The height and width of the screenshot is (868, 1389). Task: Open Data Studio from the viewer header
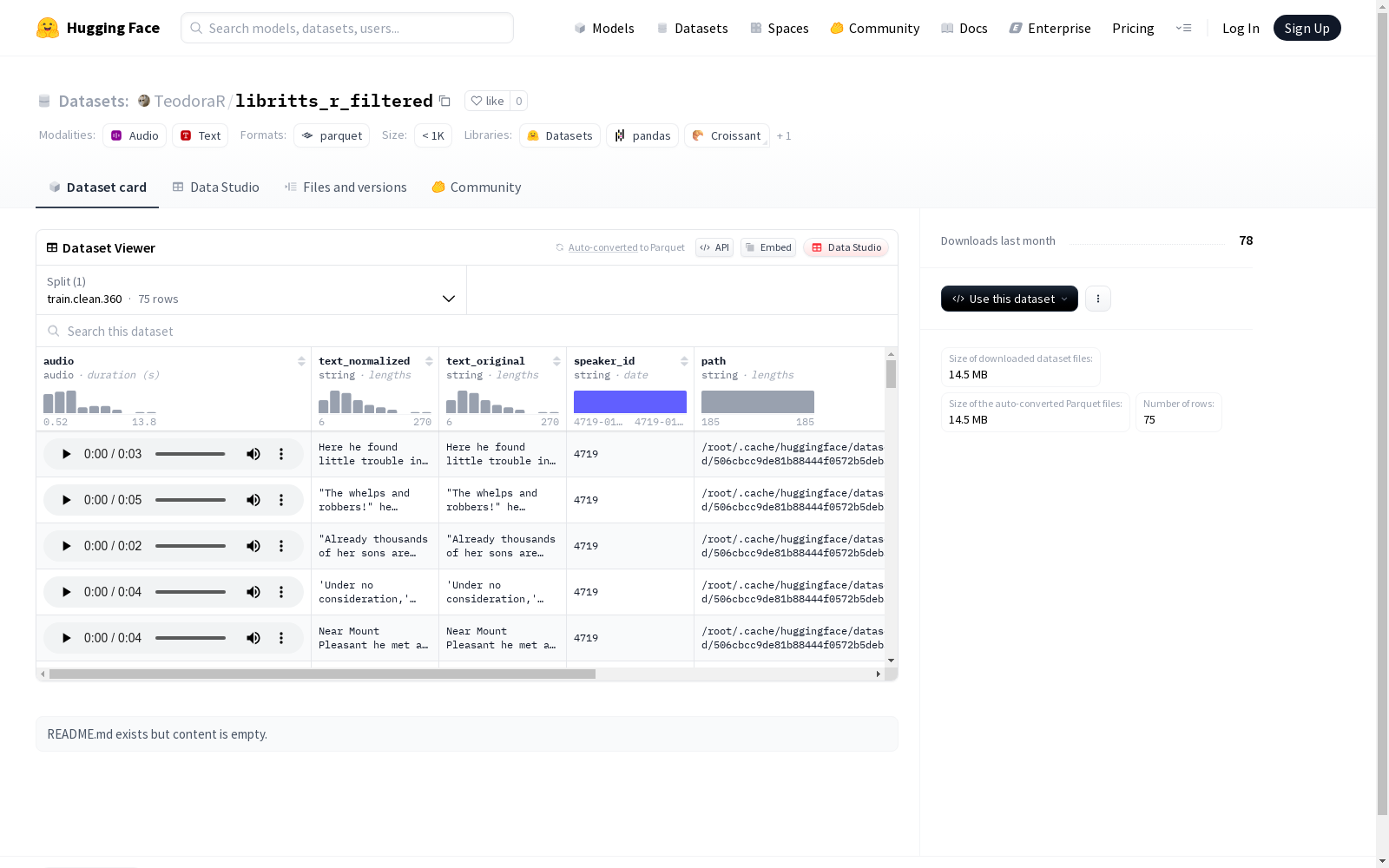(x=846, y=247)
